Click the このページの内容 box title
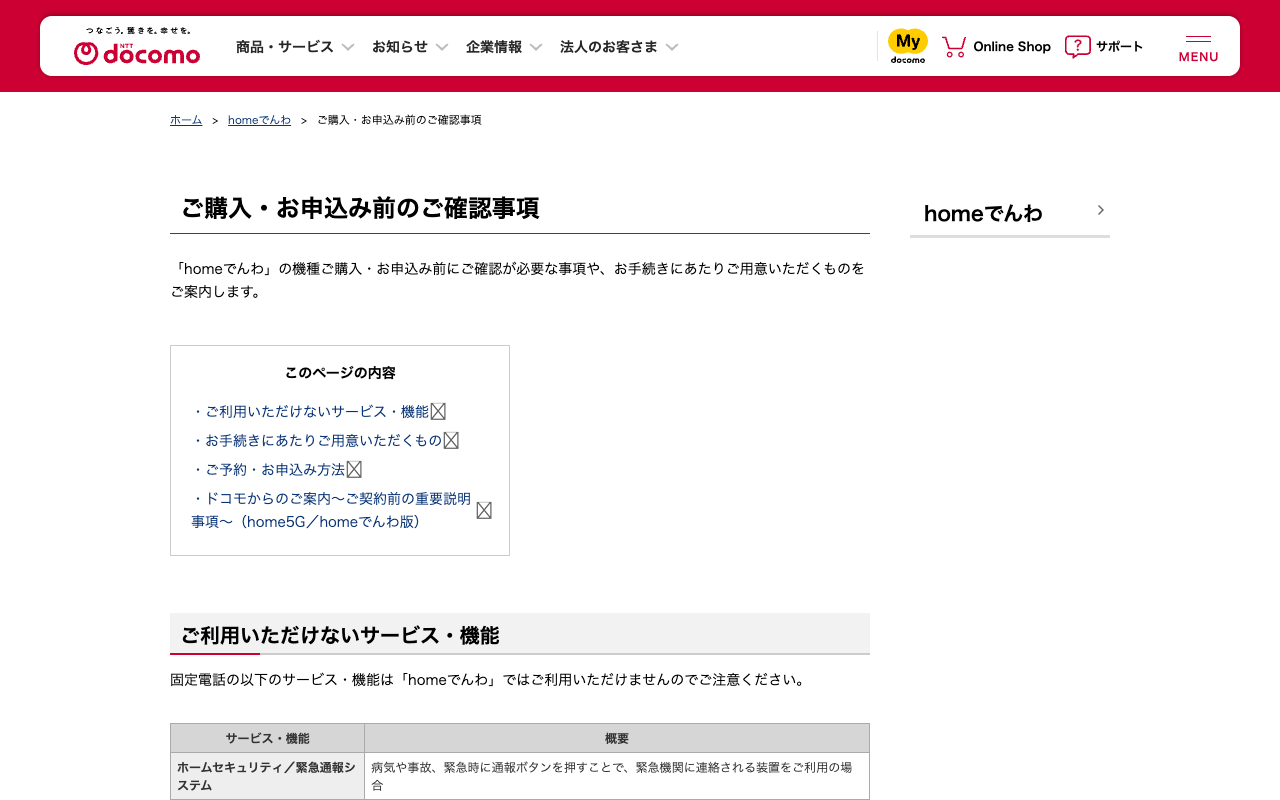The height and width of the screenshot is (800, 1280). click(x=340, y=373)
